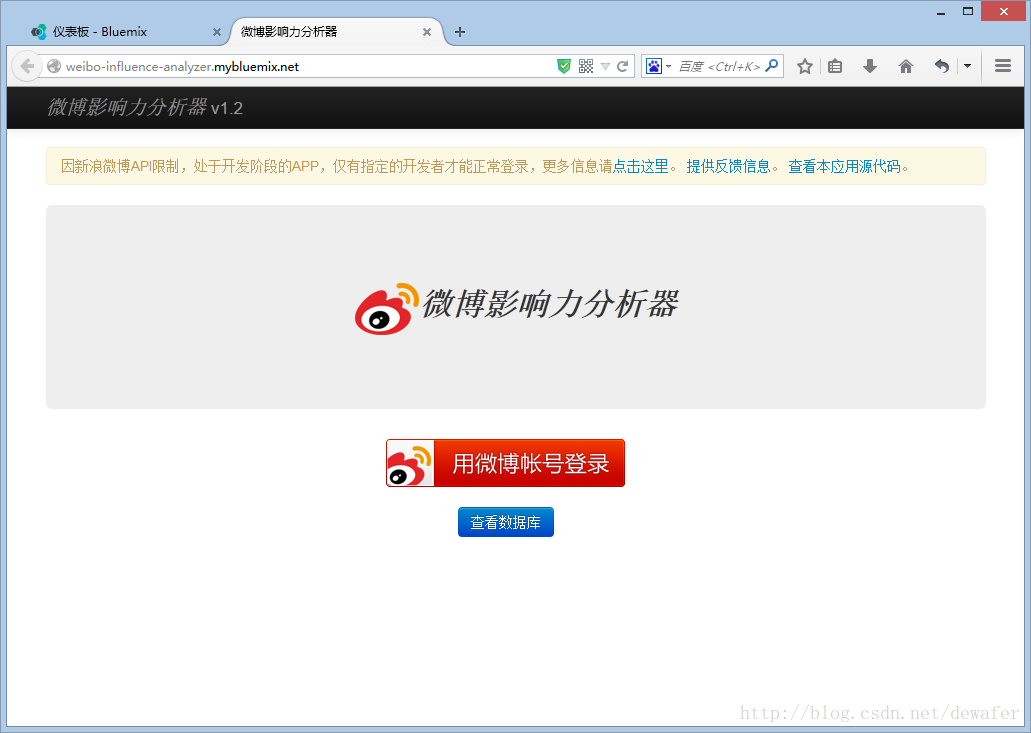Screen dimensions: 1031x733
Task: Open the 提供反馈信息 link
Action: [728, 166]
